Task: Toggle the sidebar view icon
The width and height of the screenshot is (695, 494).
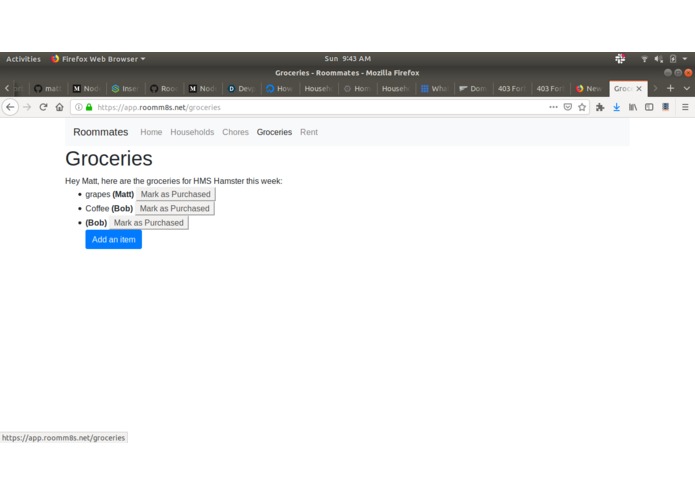Action: point(649,107)
